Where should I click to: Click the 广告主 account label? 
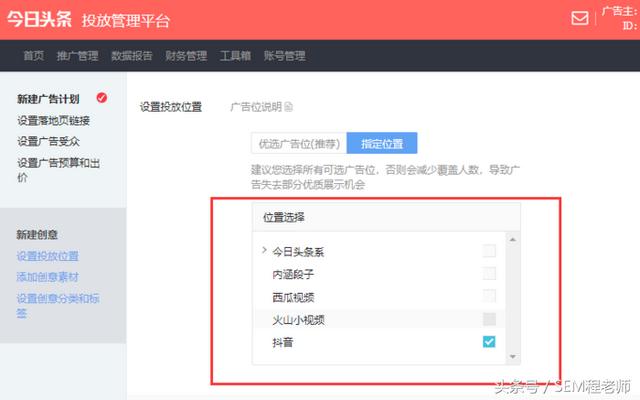coord(620,11)
